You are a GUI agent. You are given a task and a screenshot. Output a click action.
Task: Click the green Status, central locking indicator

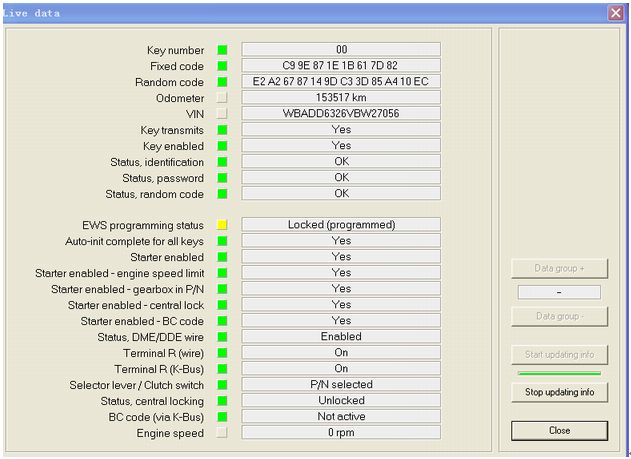click(x=222, y=401)
